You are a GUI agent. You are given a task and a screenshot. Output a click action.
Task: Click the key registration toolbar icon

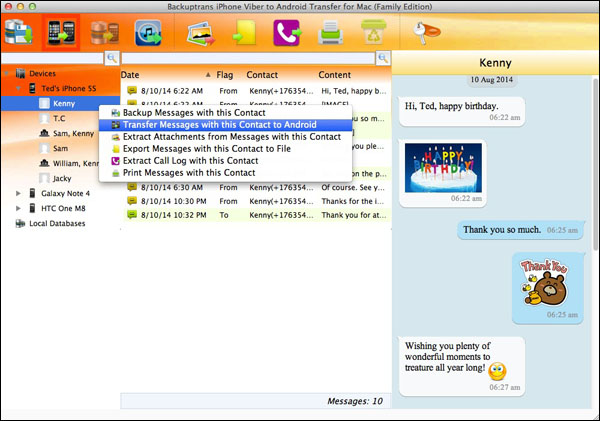pos(427,32)
